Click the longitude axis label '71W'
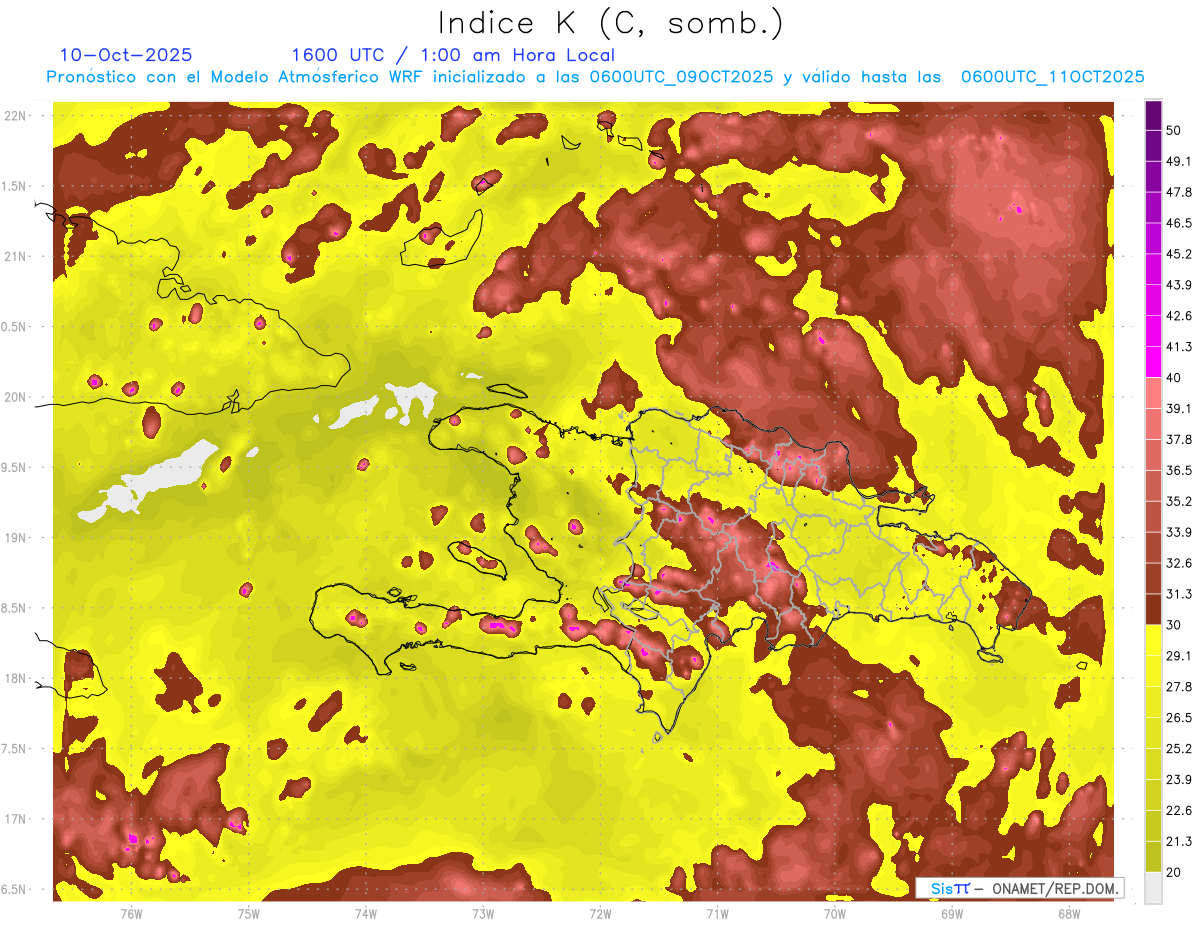This screenshot has height=927, width=1200. [717, 913]
